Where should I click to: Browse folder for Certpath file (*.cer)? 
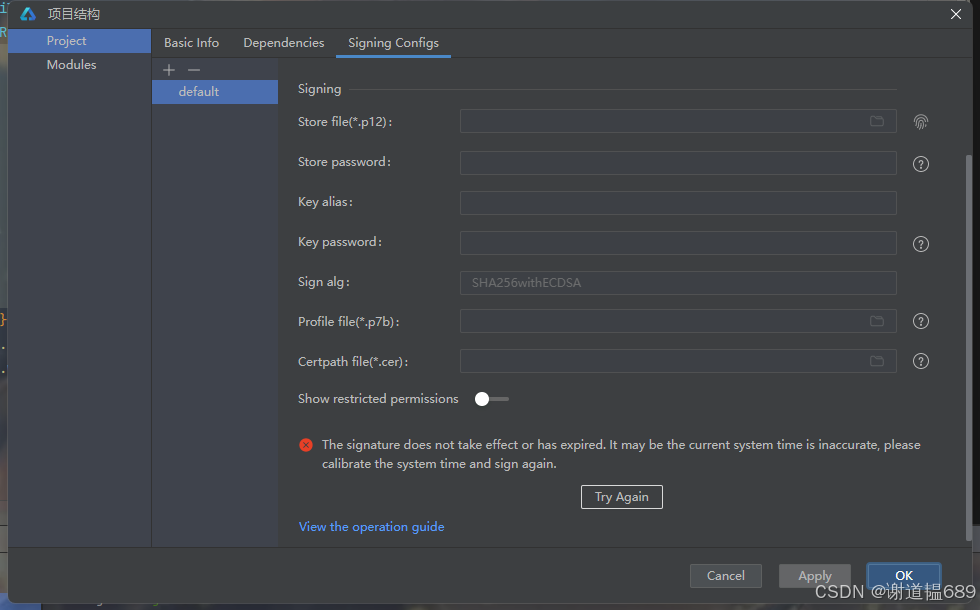876,362
